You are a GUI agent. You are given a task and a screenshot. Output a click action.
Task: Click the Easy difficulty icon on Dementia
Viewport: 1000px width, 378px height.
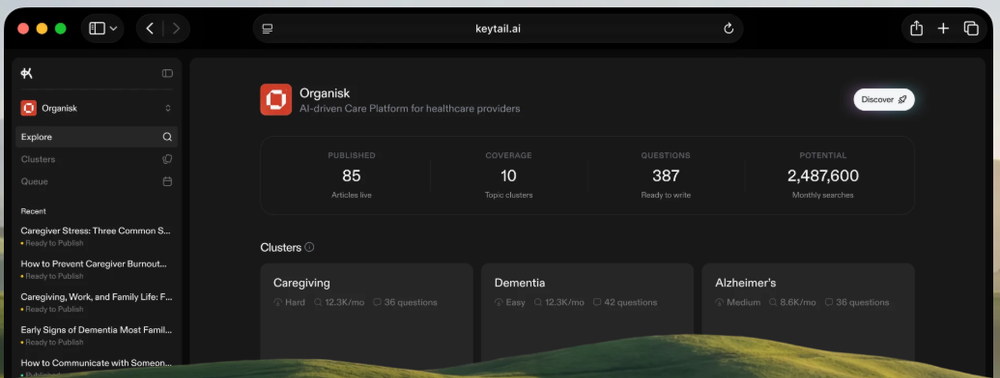pos(499,302)
